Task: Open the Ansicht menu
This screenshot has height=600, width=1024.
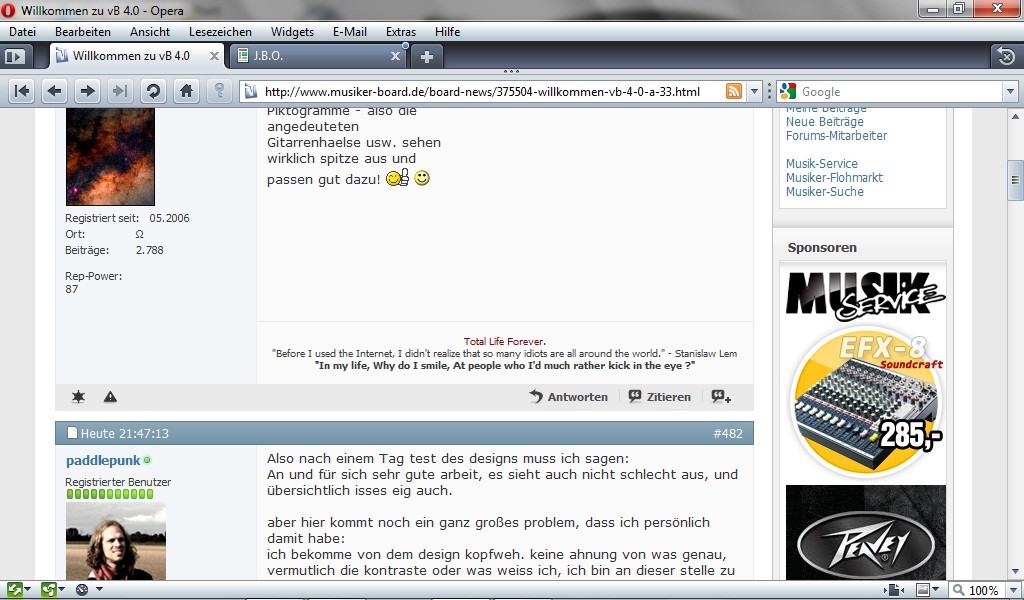Action: click(150, 31)
